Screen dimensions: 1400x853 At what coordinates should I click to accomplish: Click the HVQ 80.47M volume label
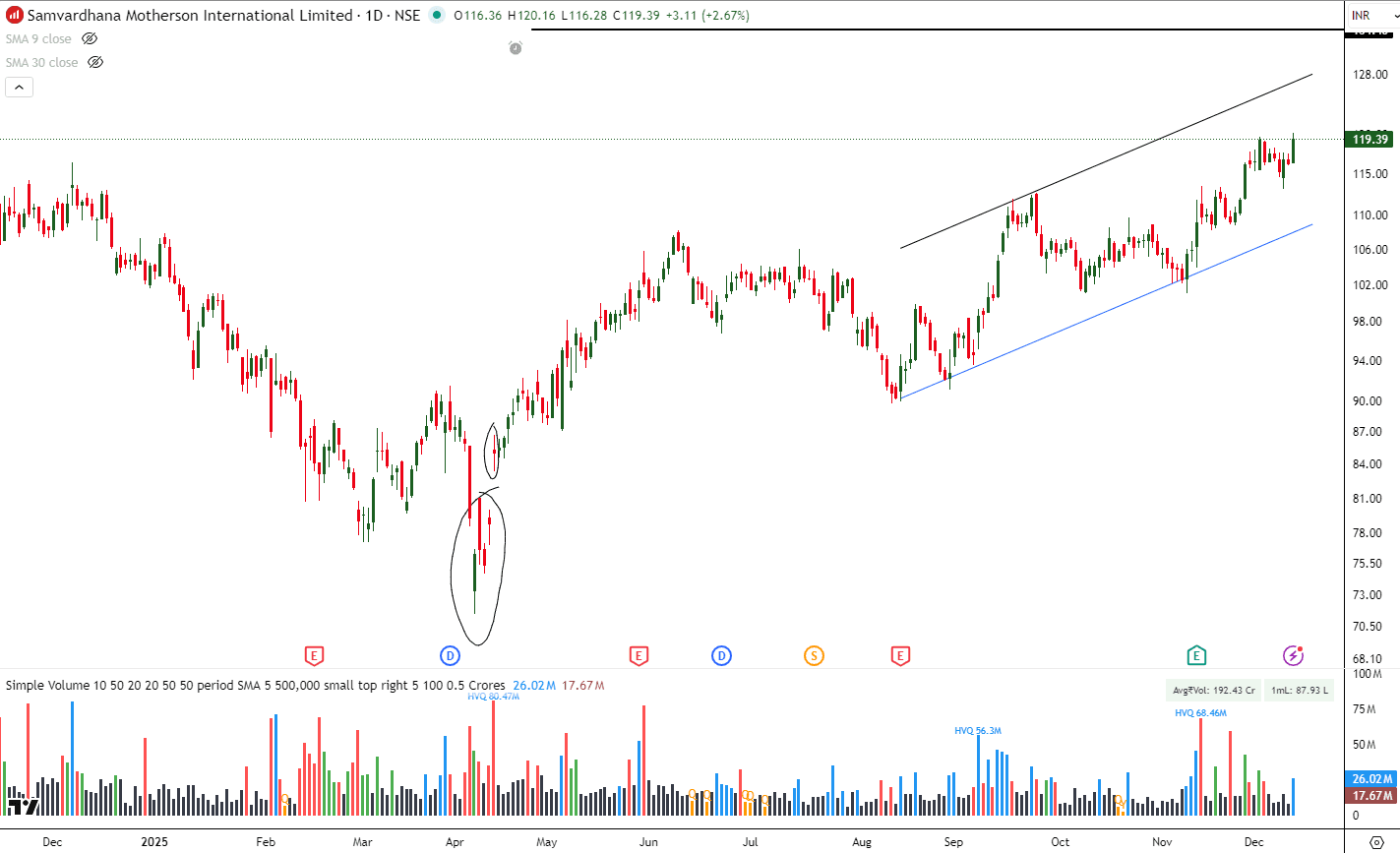click(493, 697)
